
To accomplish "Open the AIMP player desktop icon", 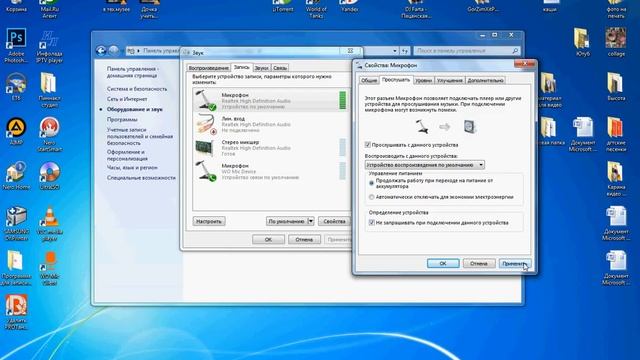I will tap(16, 131).
